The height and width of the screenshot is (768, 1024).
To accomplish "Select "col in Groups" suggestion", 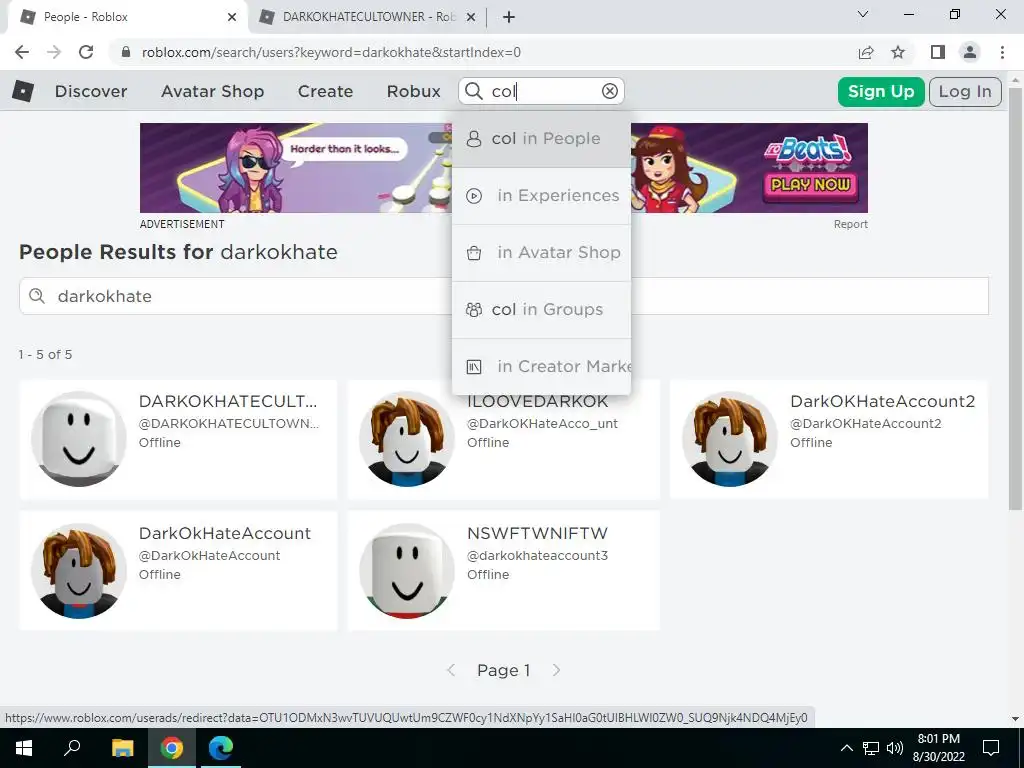I will (541, 310).
